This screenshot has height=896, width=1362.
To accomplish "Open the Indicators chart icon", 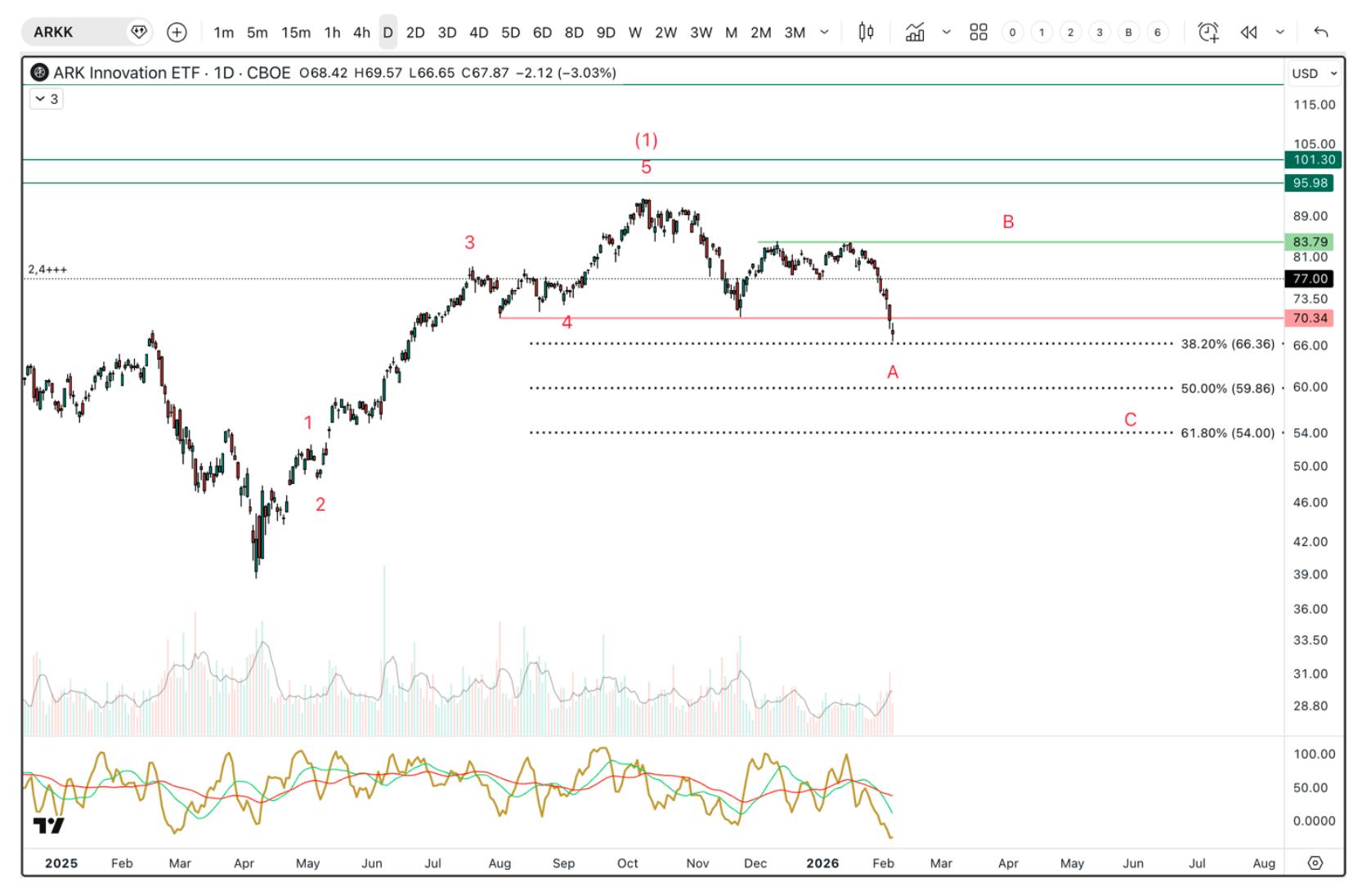I will 915,32.
